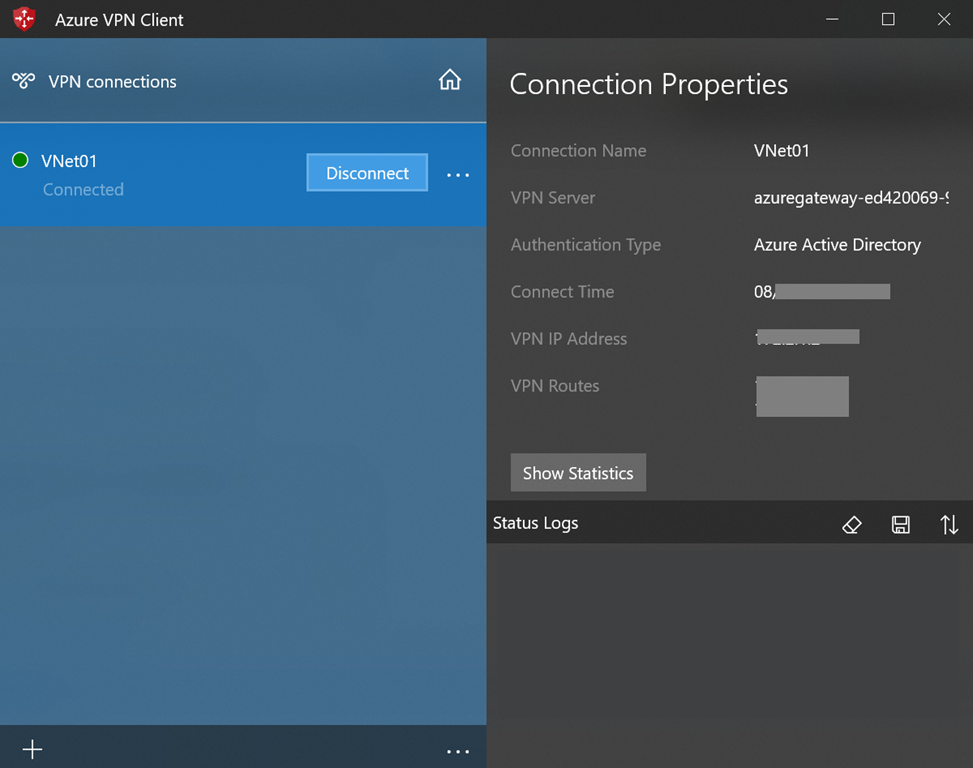Select the Connection Name value VNet01

click(781, 151)
